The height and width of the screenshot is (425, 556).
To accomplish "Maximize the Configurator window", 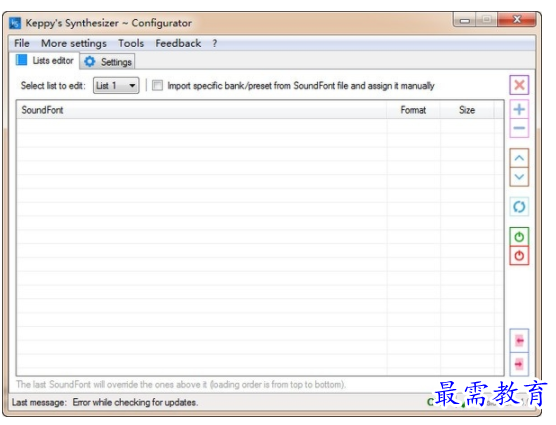I will (486, 20).
